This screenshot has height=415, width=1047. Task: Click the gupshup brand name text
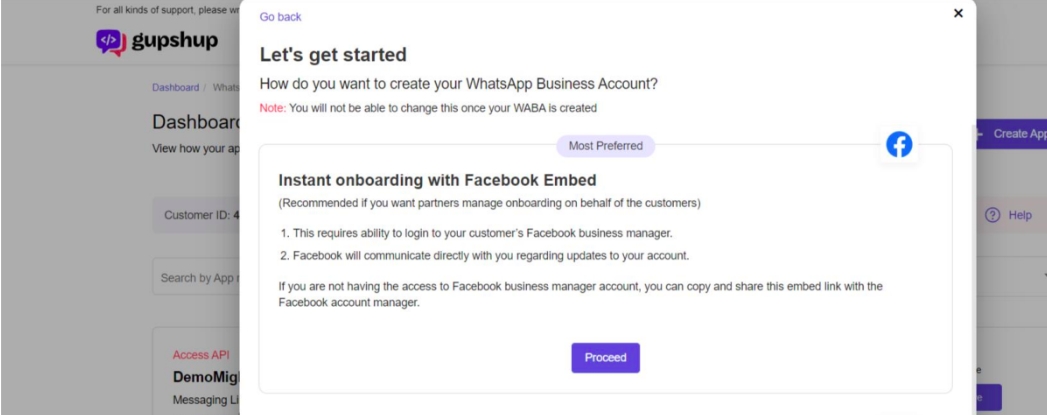[x=175, y=41]
